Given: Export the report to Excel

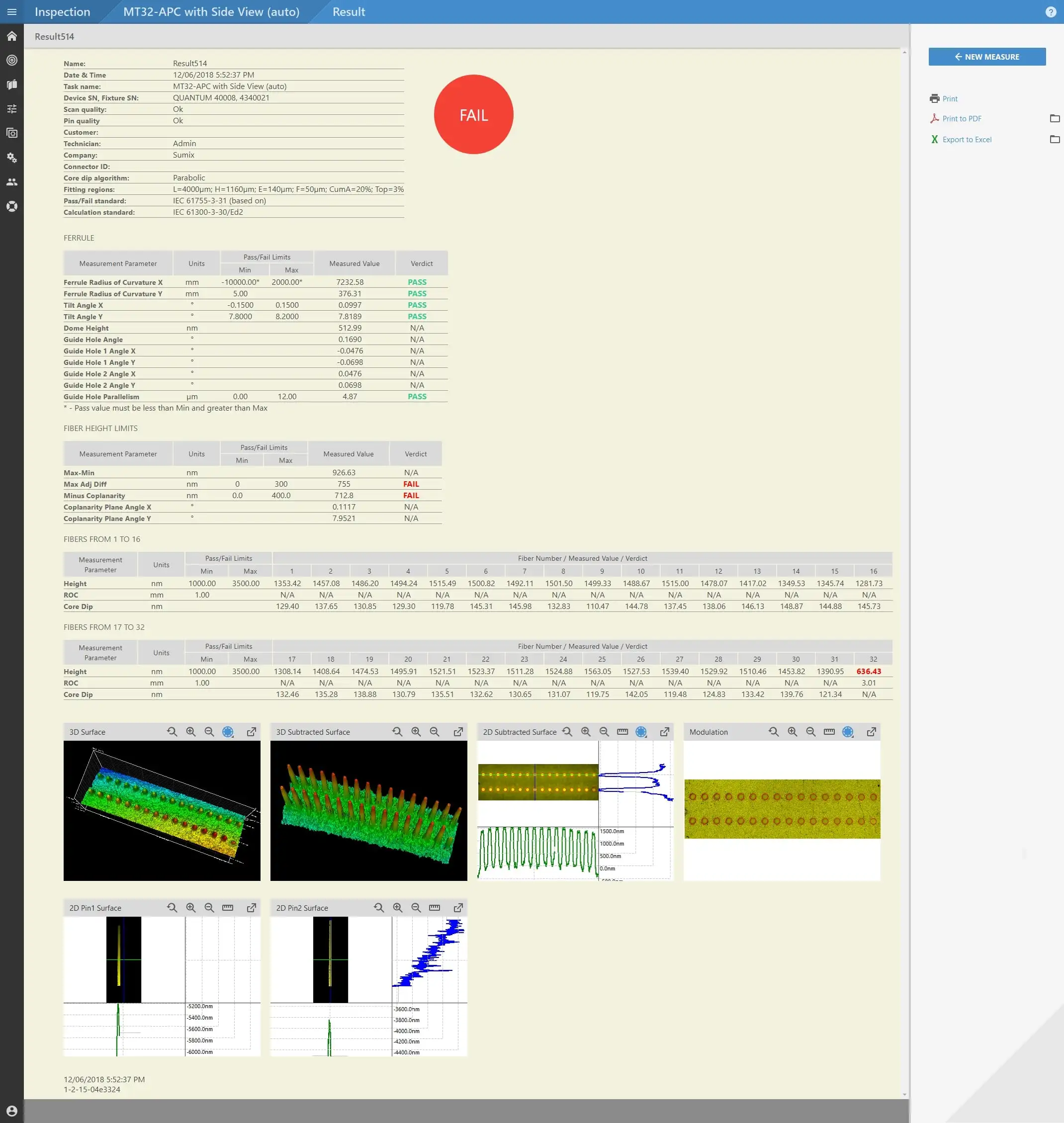Looking at the screenshot, I should tap(966, 139).
